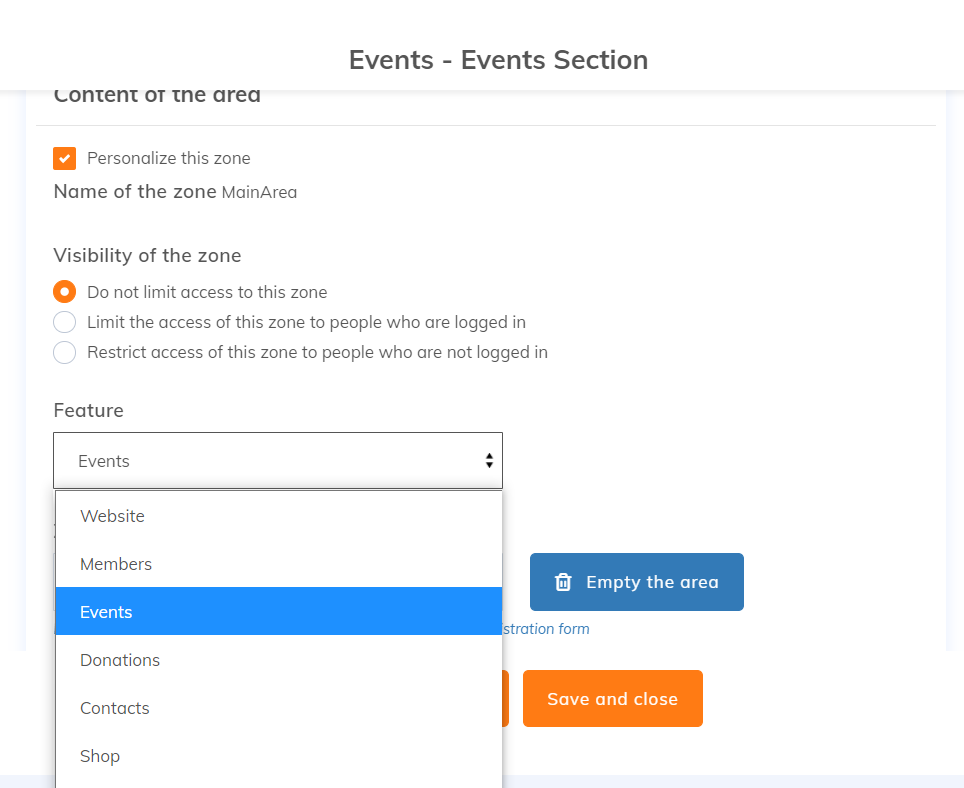Click the trash can icon
Viewport: 964px width, 788px height.
[x=563, y=582]
